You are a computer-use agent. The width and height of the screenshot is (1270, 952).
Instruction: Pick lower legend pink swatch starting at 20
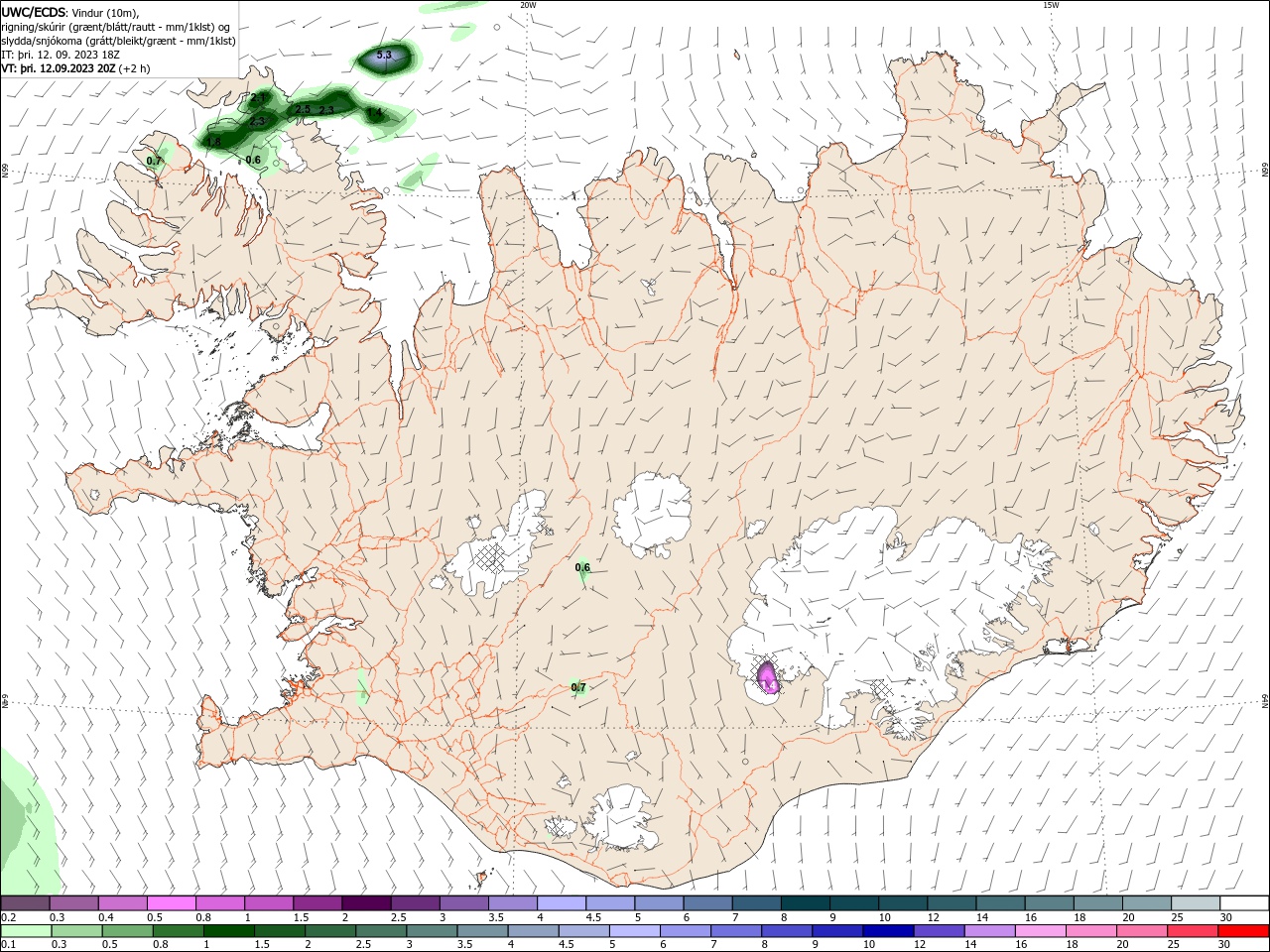click(x=1142, y=931)
